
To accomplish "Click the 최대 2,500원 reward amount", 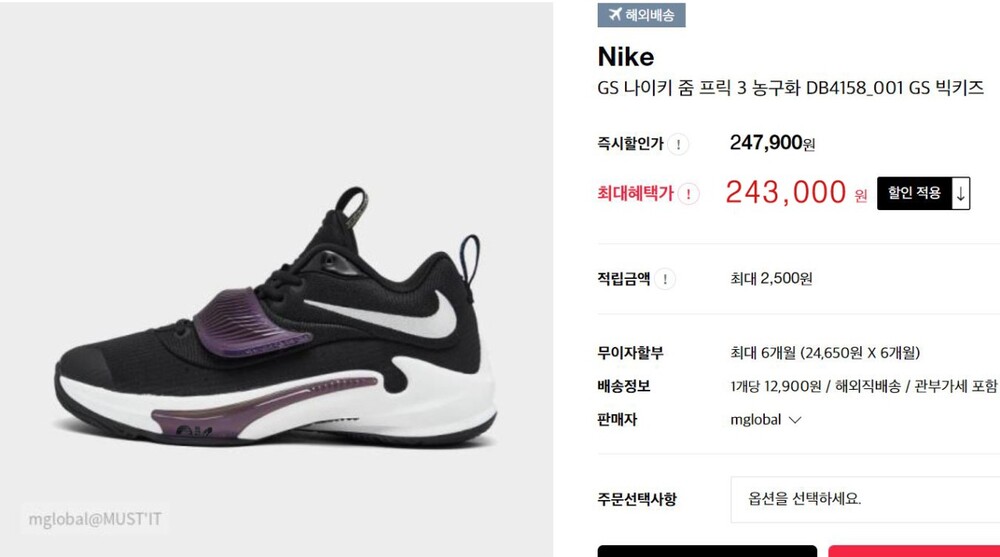I will 771,279.
